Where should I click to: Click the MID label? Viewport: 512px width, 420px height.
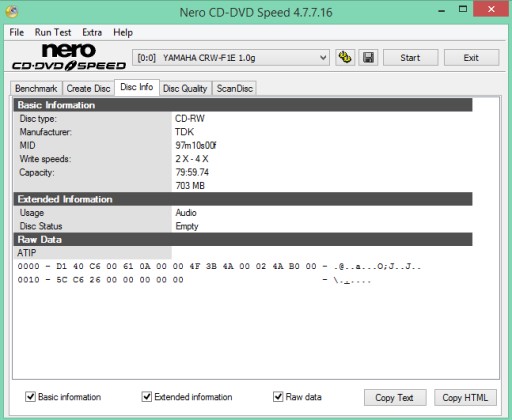point(27,145)
